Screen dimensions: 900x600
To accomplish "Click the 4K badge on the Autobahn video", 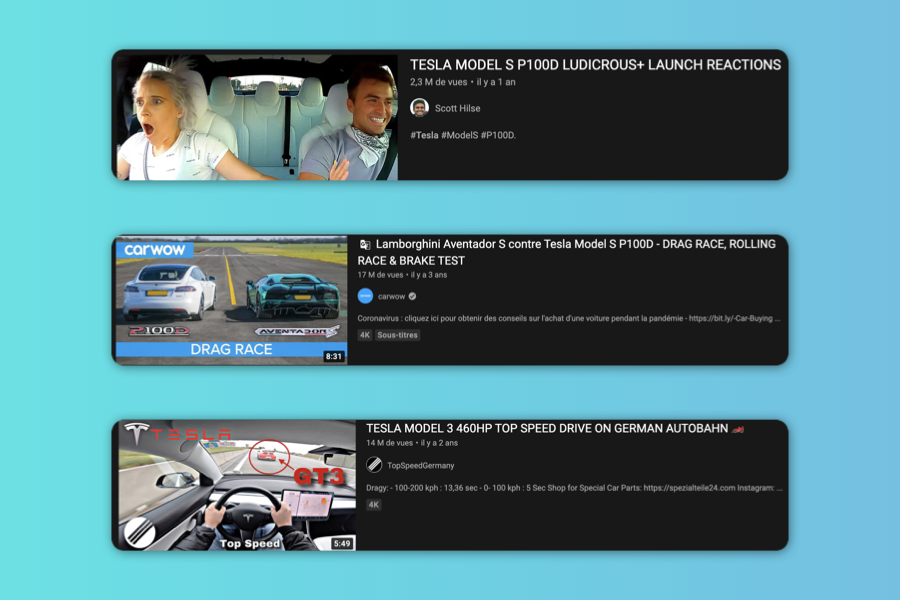I will pyautogui.click(x=374, y=505).
